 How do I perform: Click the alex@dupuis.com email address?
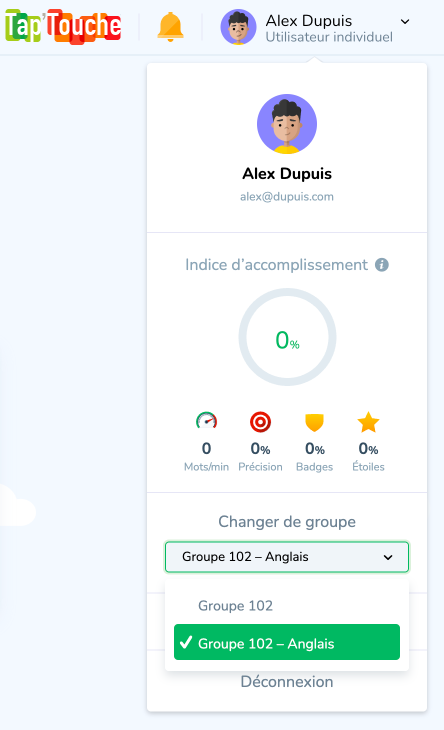click(287, 196)
